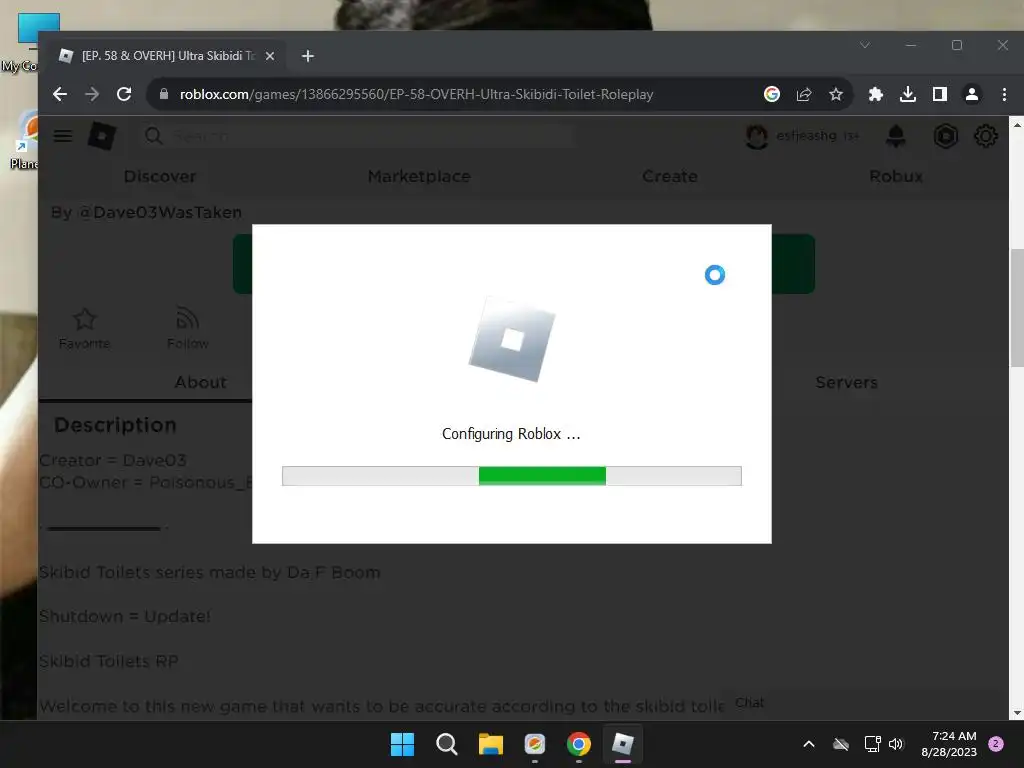Open Chrome profile avatar icon
This screenshot has width=1024, height=768.
point(972,94)
